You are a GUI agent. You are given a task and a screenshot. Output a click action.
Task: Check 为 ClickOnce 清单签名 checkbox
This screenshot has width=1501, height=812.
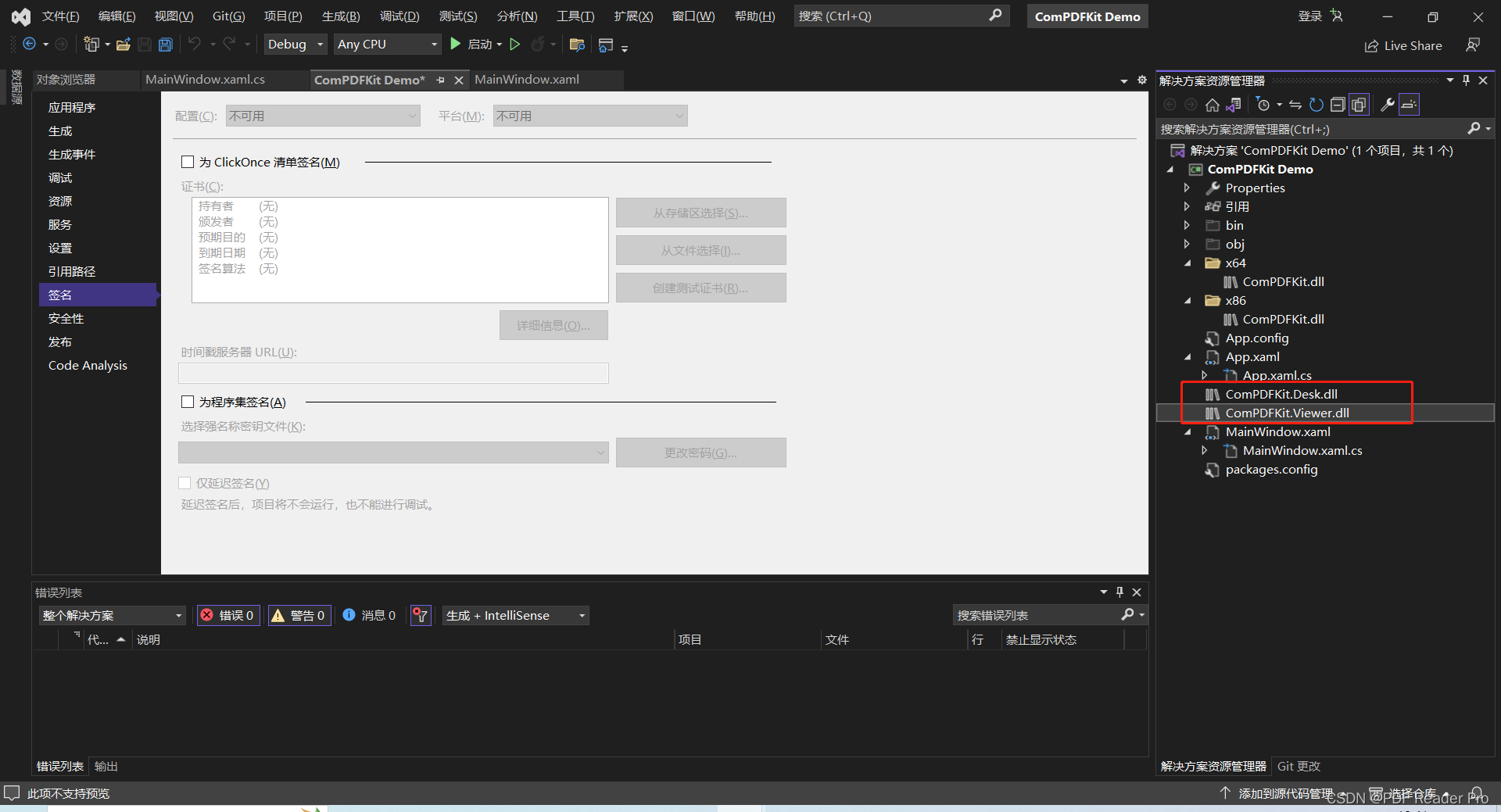[x=188, y=162]
